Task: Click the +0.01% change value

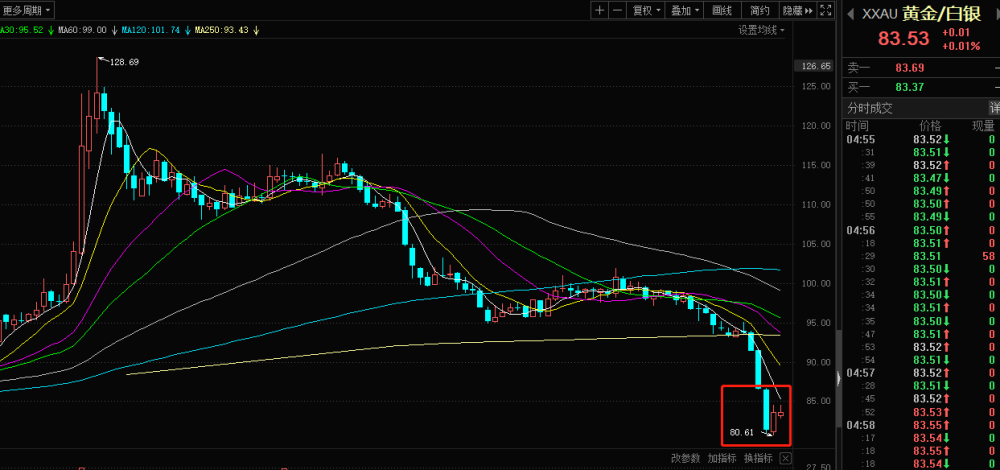Action: (x=961, y=46)
